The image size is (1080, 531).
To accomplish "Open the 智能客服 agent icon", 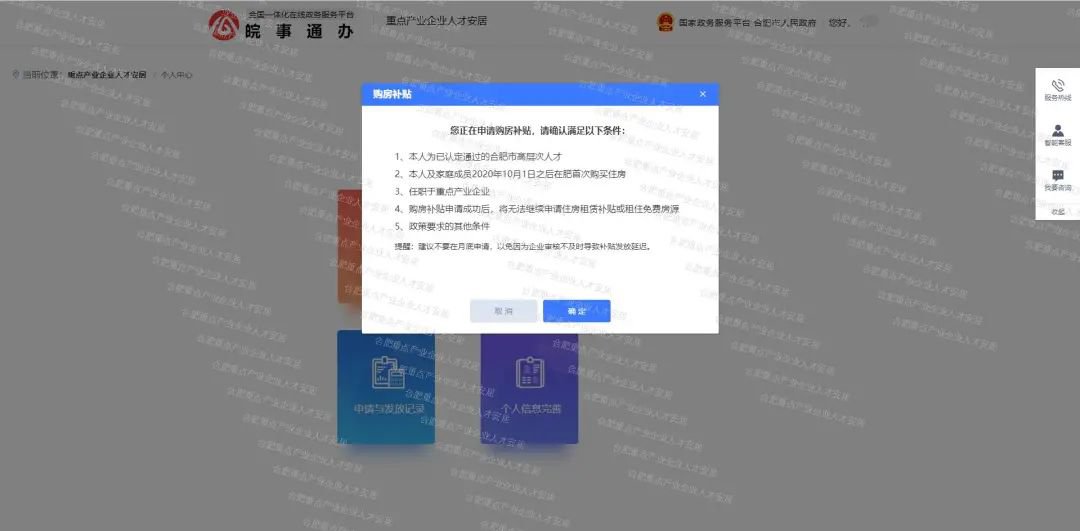I will (1058, 130).
